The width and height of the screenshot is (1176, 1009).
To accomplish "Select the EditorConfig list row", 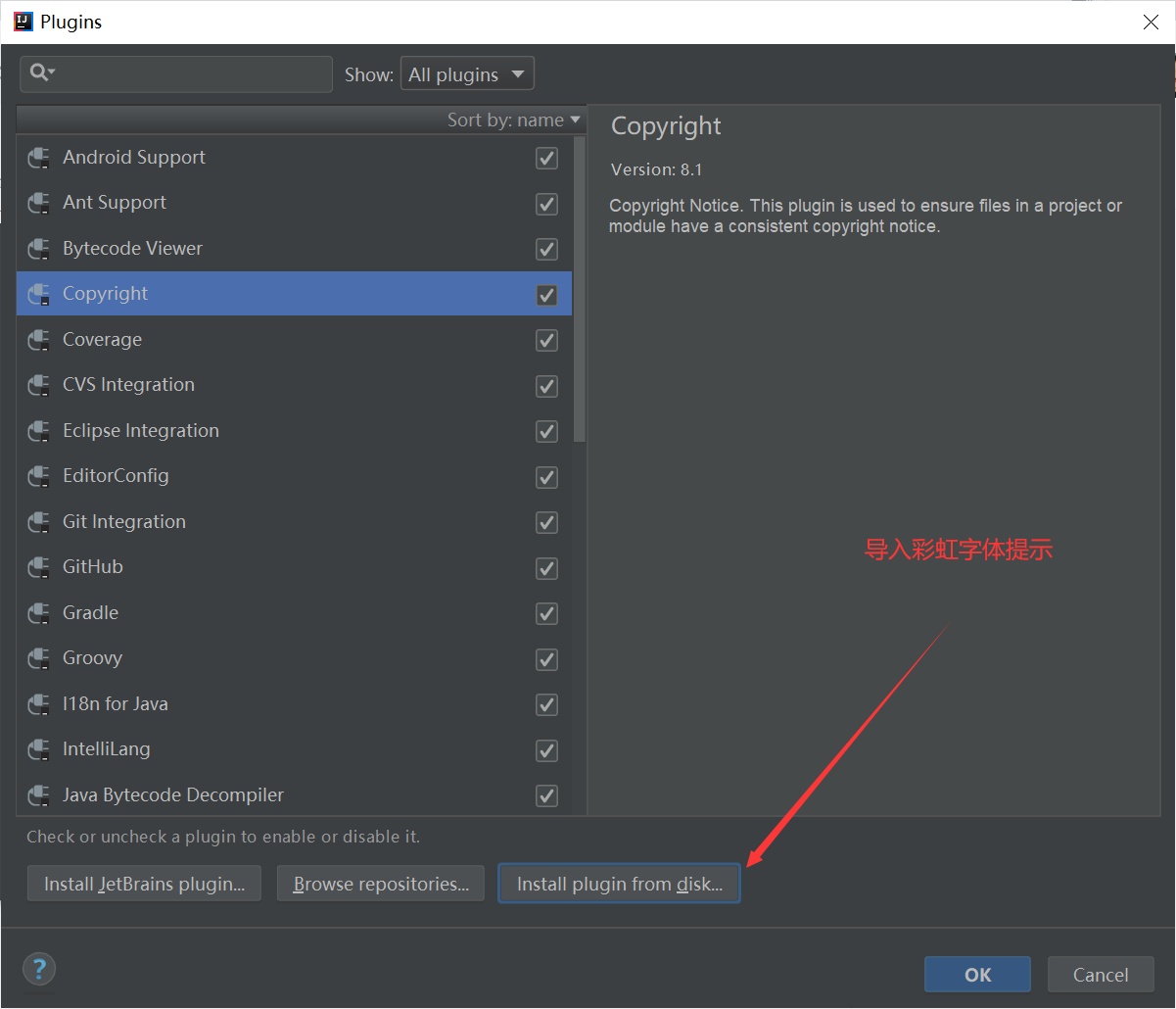I will coord(294,477).
